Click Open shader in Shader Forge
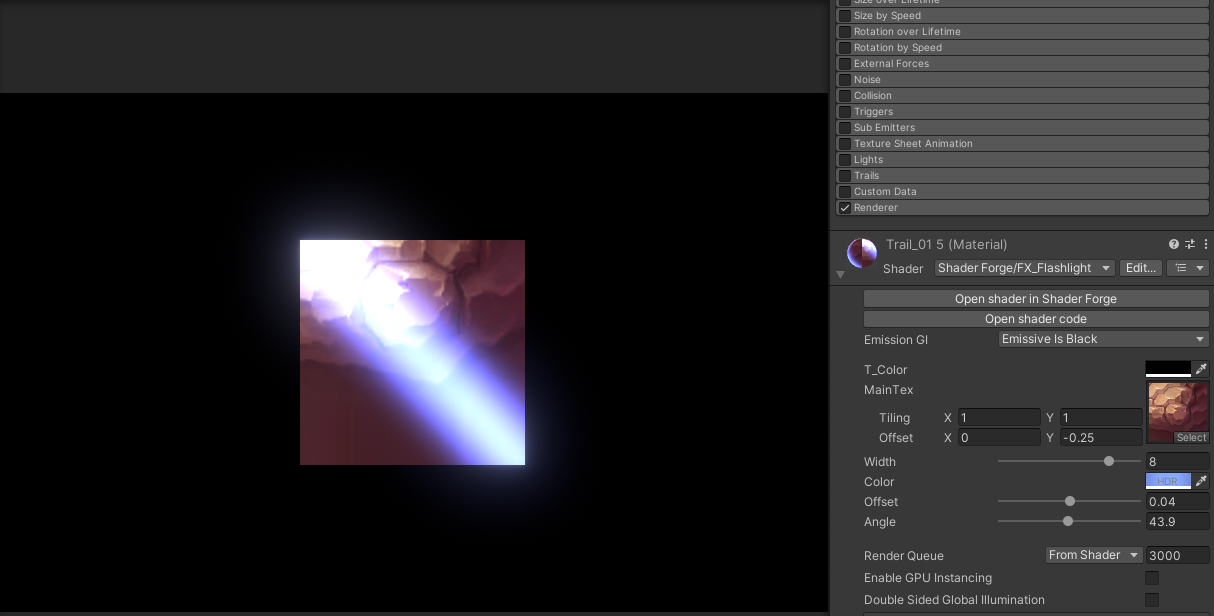1214x616 pixels. click(x=1035, y=298)
